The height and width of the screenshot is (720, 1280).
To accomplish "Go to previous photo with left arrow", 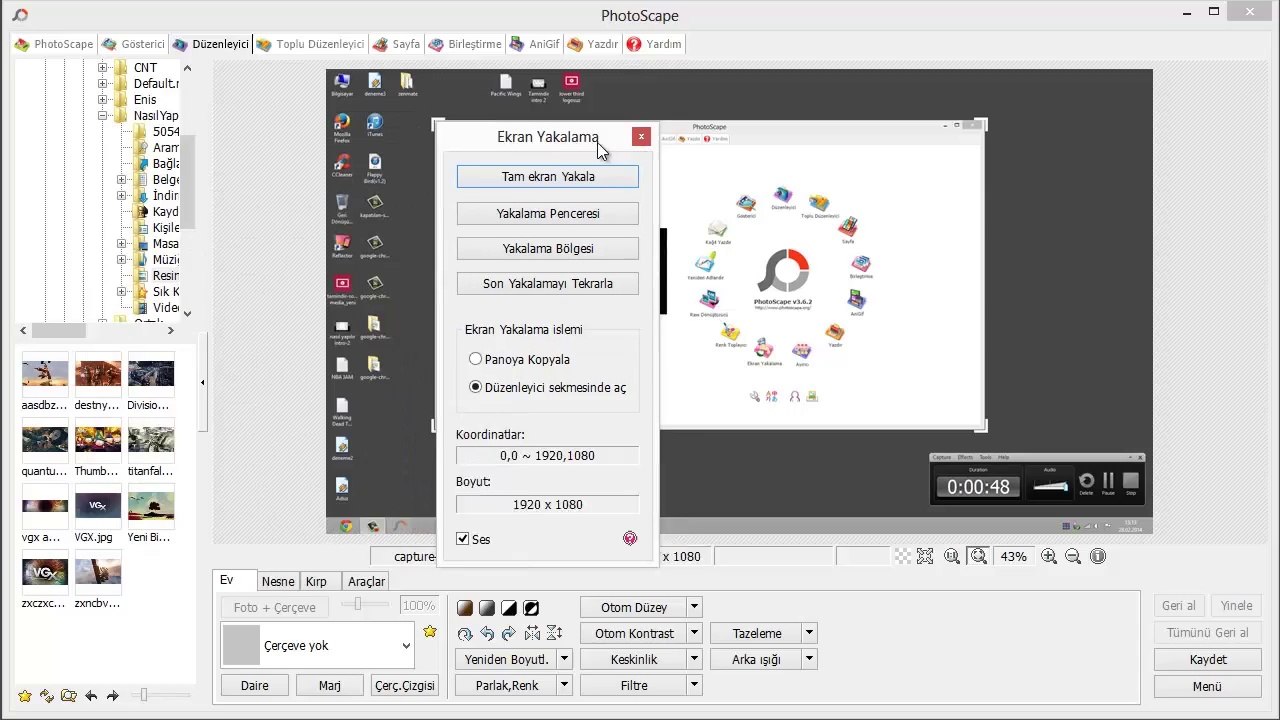I will tap(91, 696).
